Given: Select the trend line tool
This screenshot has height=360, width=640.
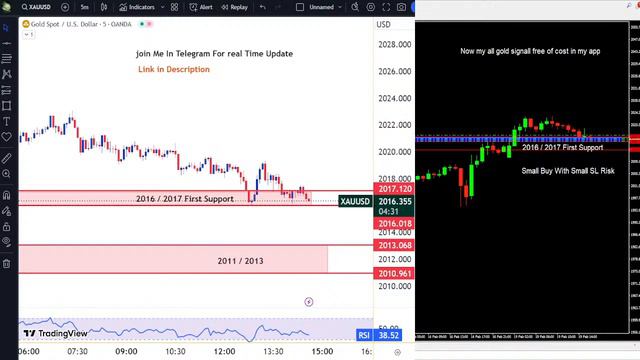Looking at the screenshot, I should point(6,43).
